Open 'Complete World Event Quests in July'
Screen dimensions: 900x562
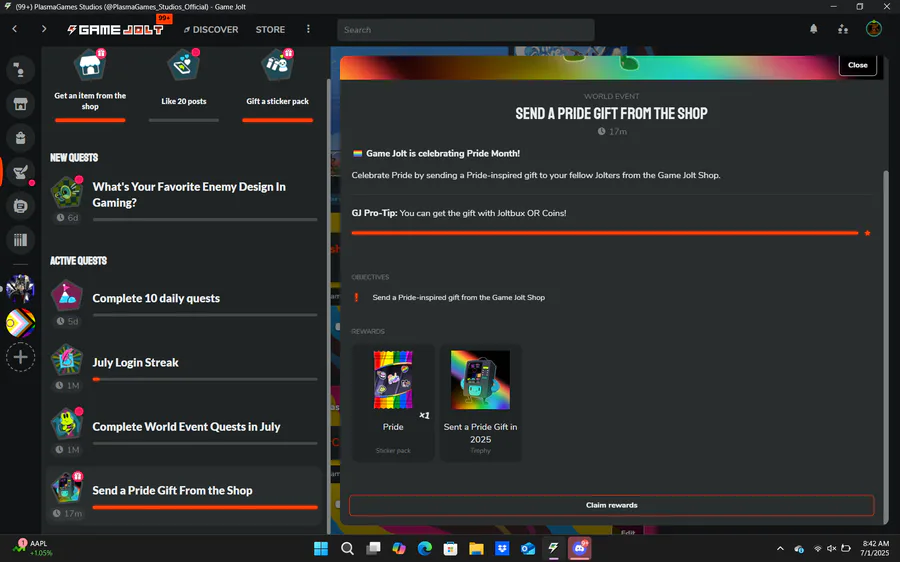[184, 433]
